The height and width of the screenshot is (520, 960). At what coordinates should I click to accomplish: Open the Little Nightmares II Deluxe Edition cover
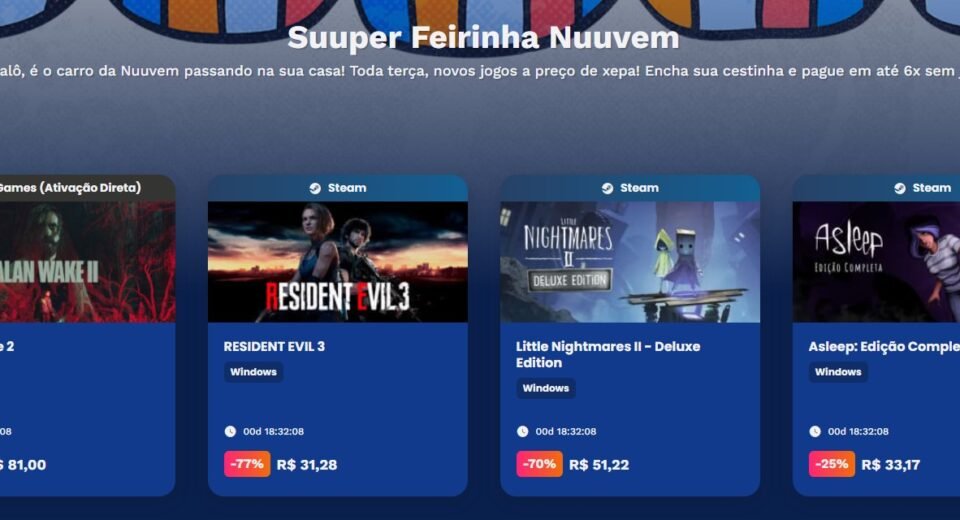point(630,262)
